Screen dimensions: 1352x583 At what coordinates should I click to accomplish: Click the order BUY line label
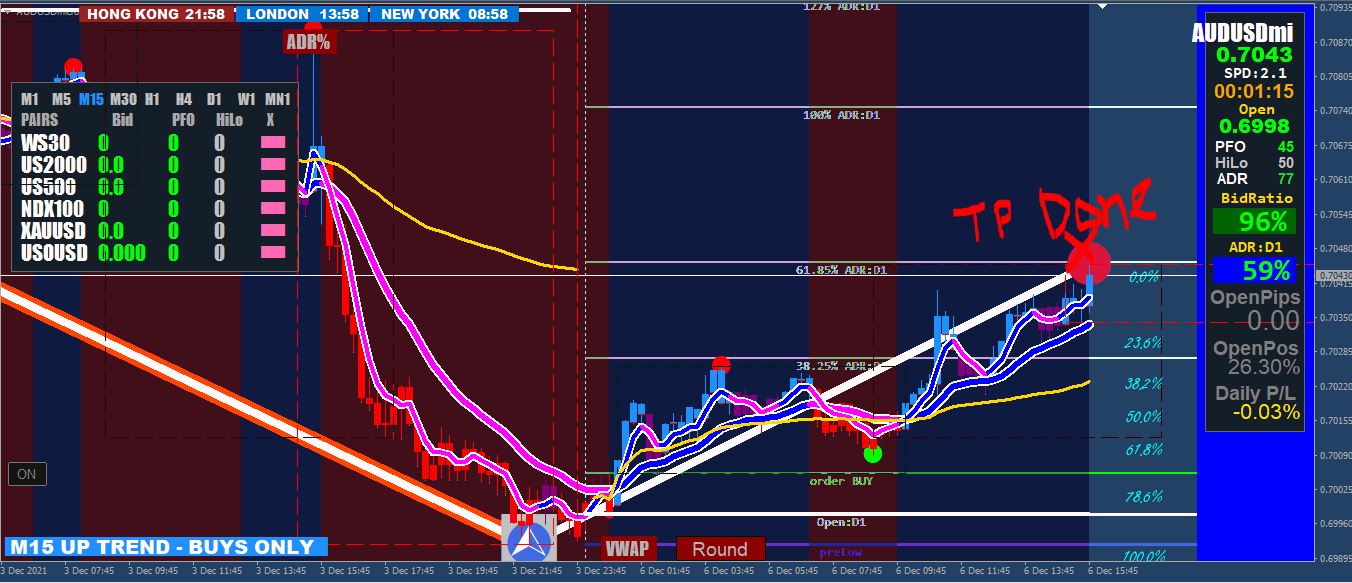841,481
